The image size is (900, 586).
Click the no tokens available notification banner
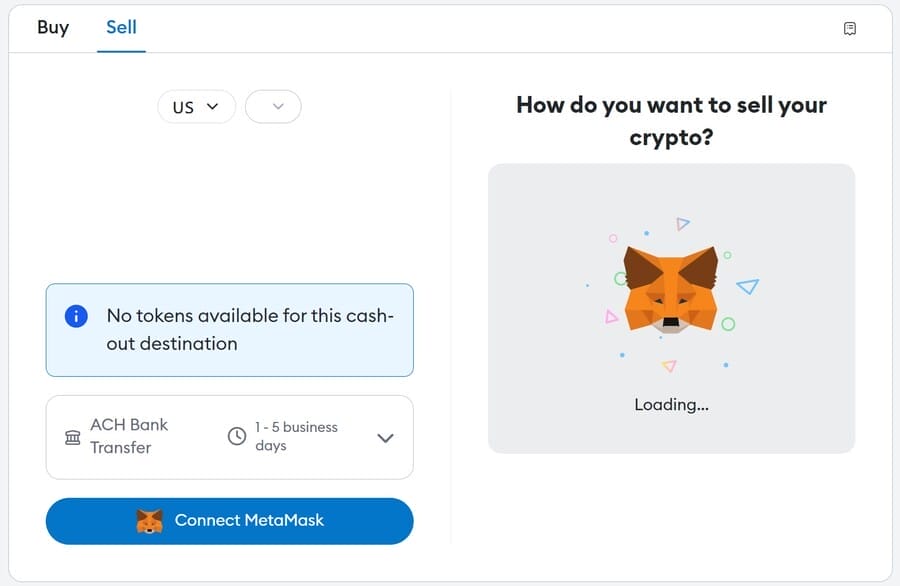229,328
